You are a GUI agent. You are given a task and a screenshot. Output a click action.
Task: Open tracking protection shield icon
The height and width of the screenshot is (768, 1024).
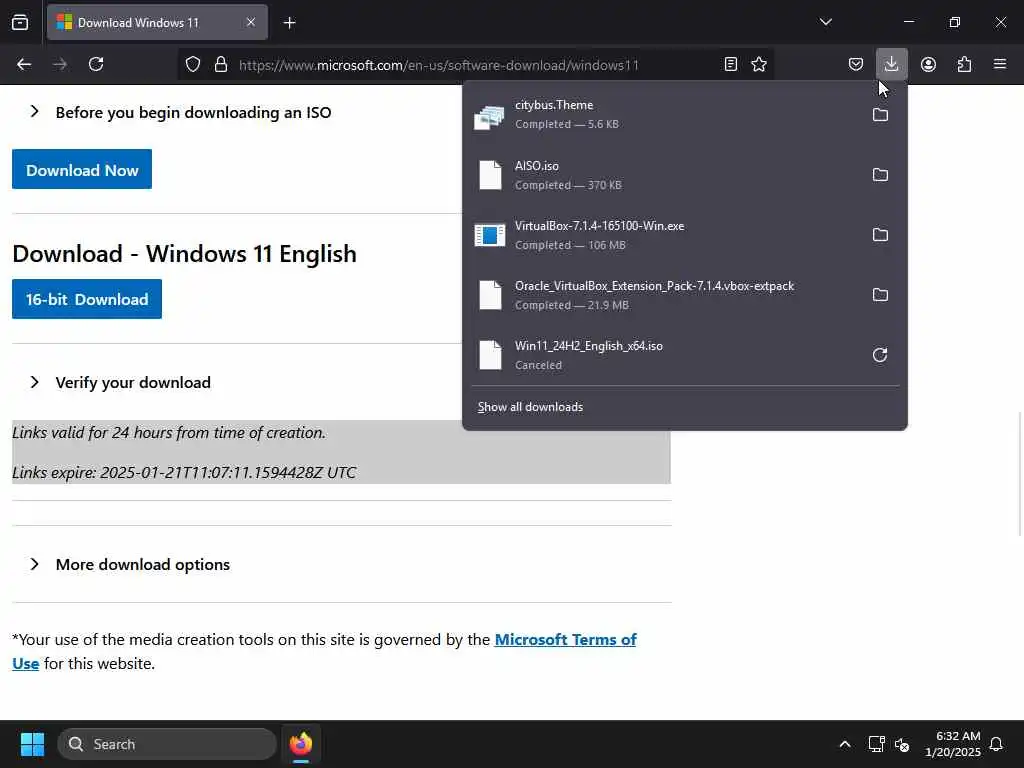pos(193,64)
